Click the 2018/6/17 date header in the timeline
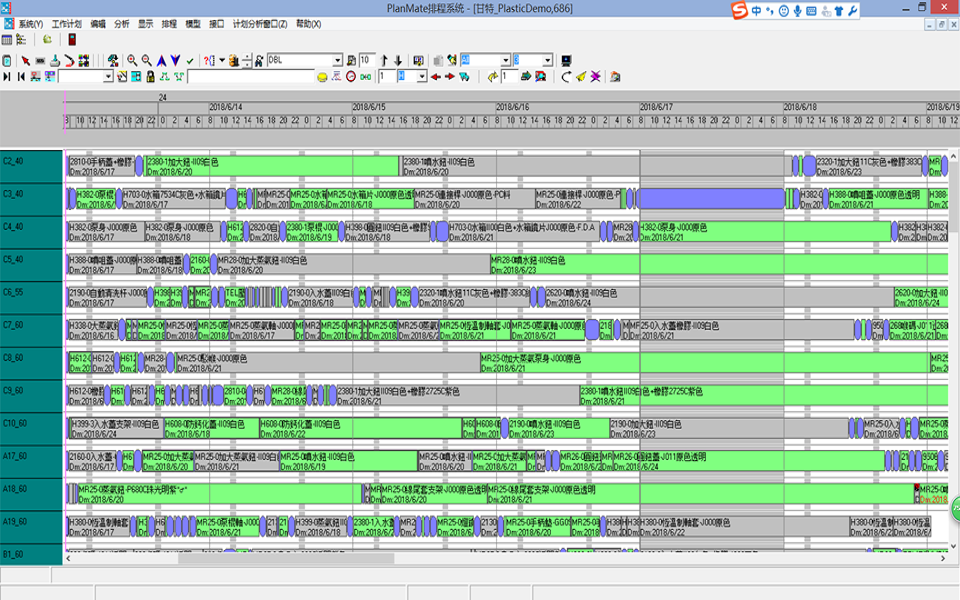This screenshot has width=960, height=600. (x=656, y=107)
